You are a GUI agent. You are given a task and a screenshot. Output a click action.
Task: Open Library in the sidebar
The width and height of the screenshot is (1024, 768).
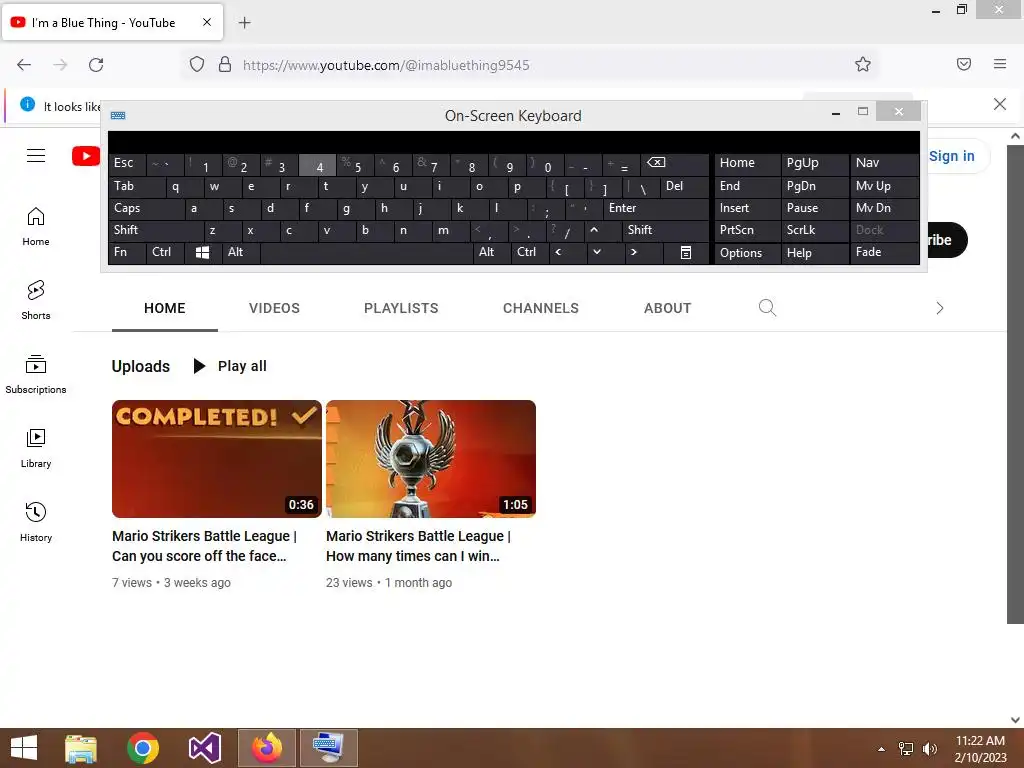[x=36, y=449]
